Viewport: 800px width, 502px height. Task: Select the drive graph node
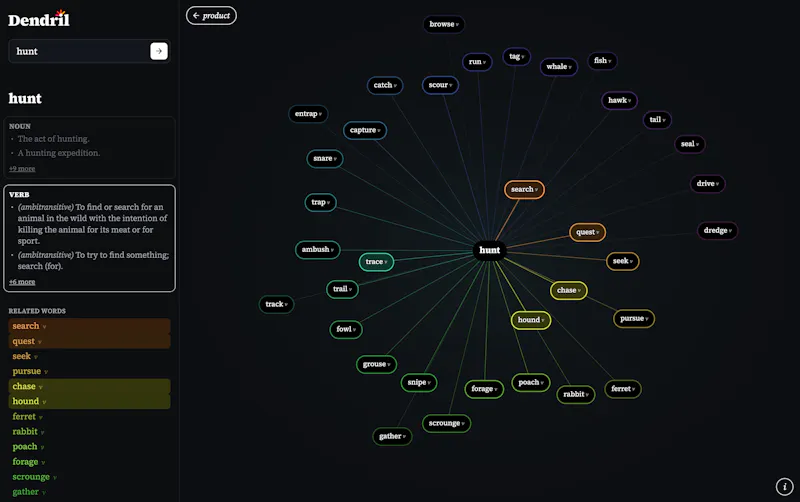tap(708, 184)
